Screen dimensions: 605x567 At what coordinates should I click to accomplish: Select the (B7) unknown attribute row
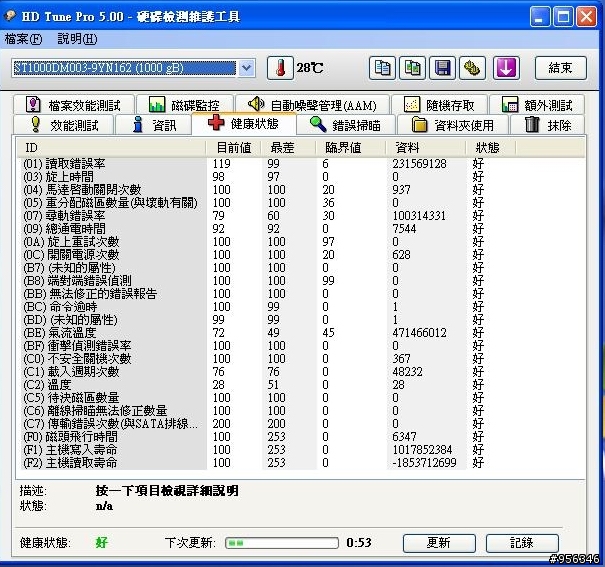point(301,268)
